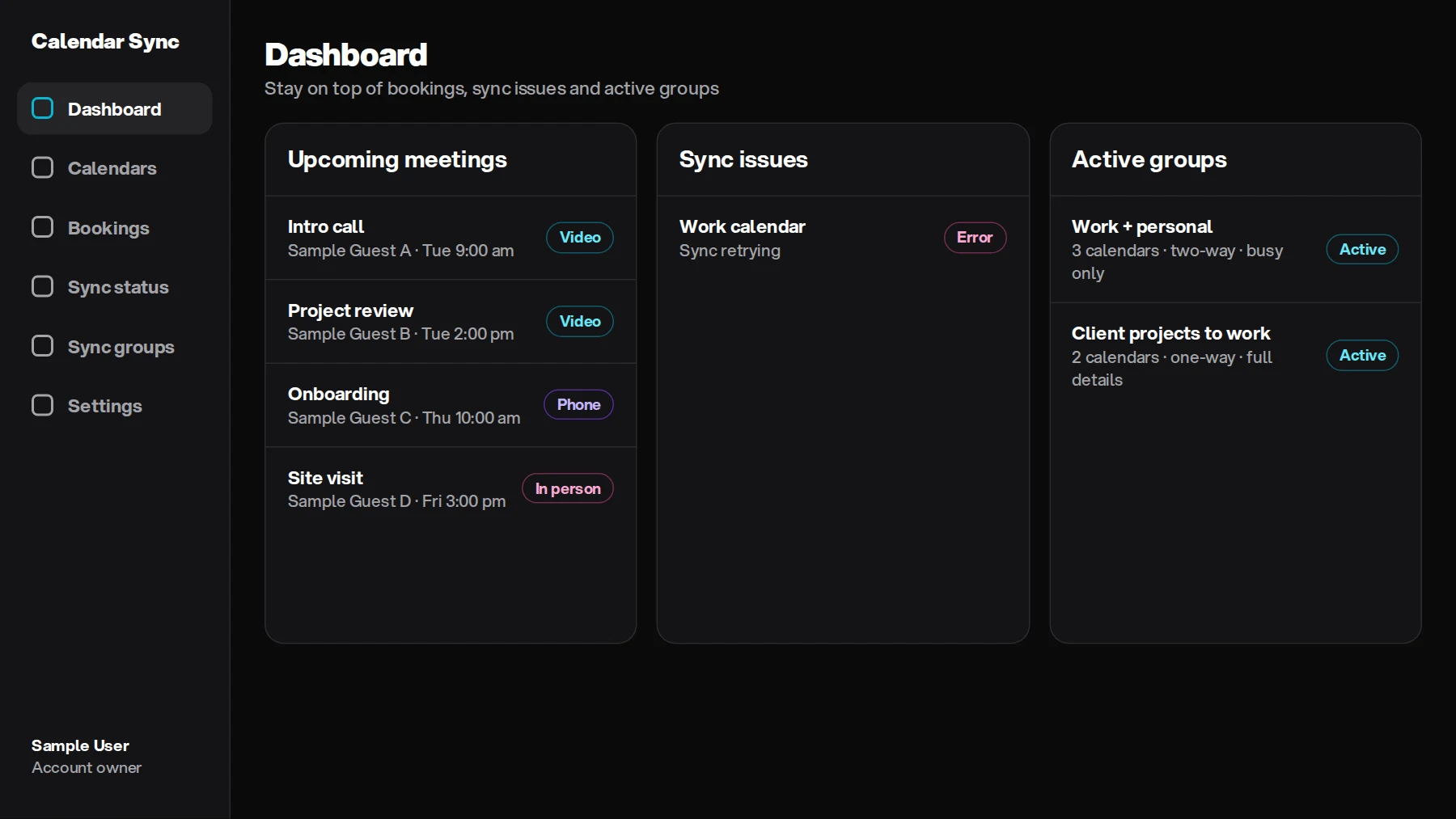Click the Active badge for Work + personal
1456x819 pixels.
click(x=1362, y=249)
